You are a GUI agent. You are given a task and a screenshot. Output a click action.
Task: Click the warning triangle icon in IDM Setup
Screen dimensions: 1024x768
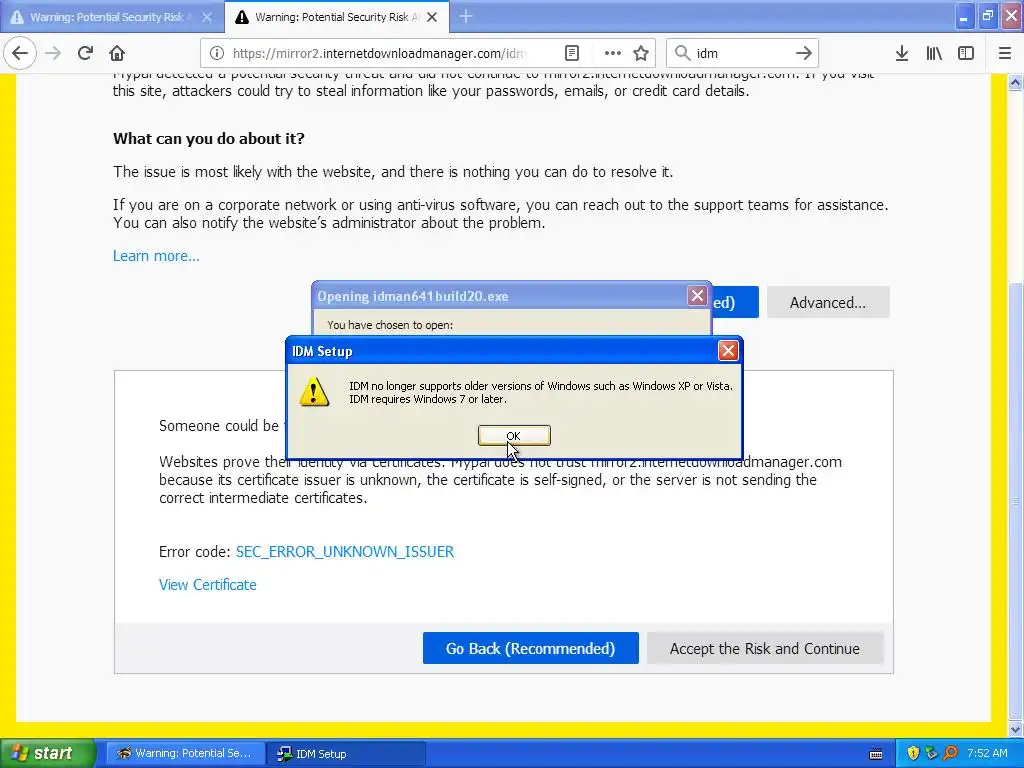click(x=314, y=391)
